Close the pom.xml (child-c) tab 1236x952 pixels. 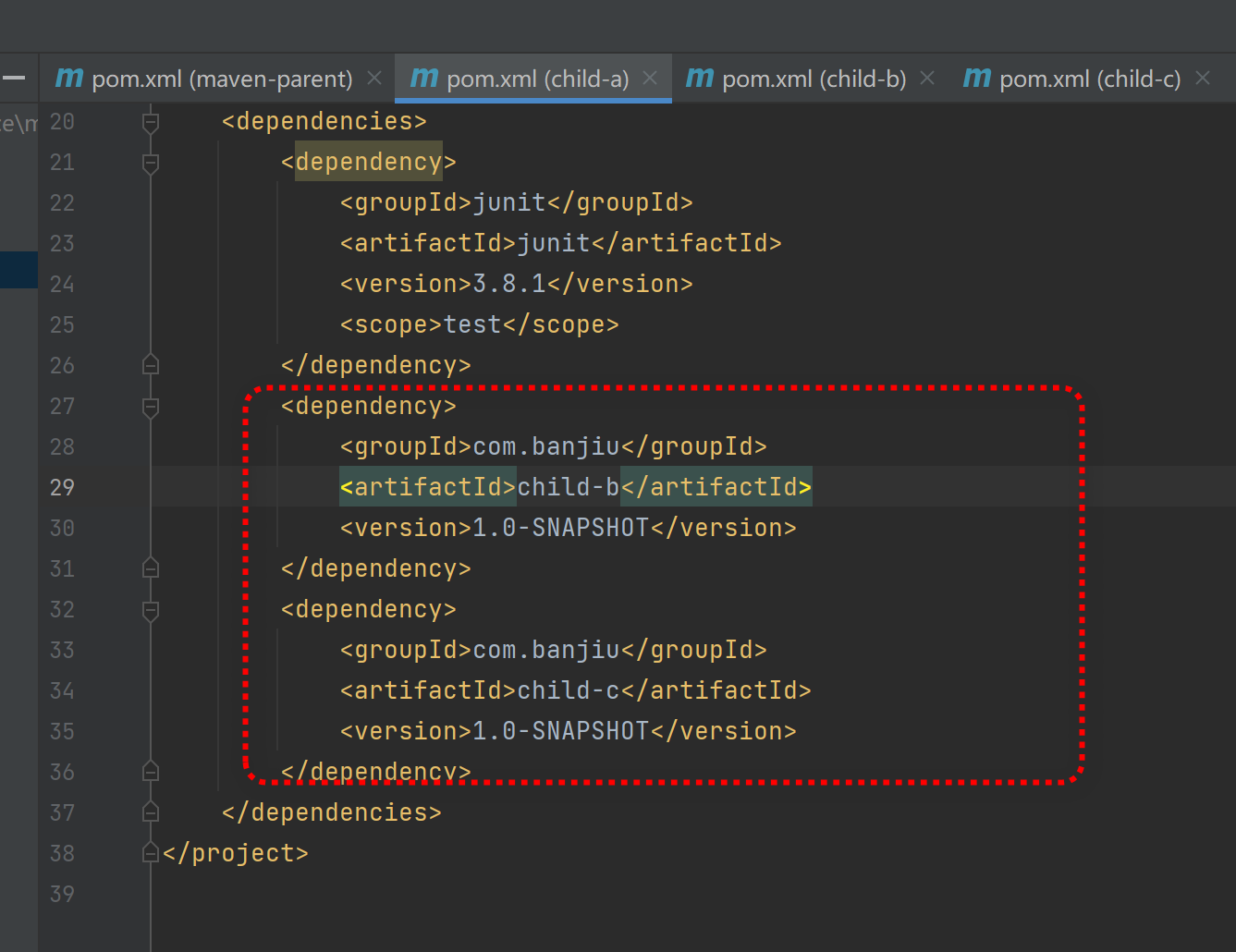pos(1203,79)
